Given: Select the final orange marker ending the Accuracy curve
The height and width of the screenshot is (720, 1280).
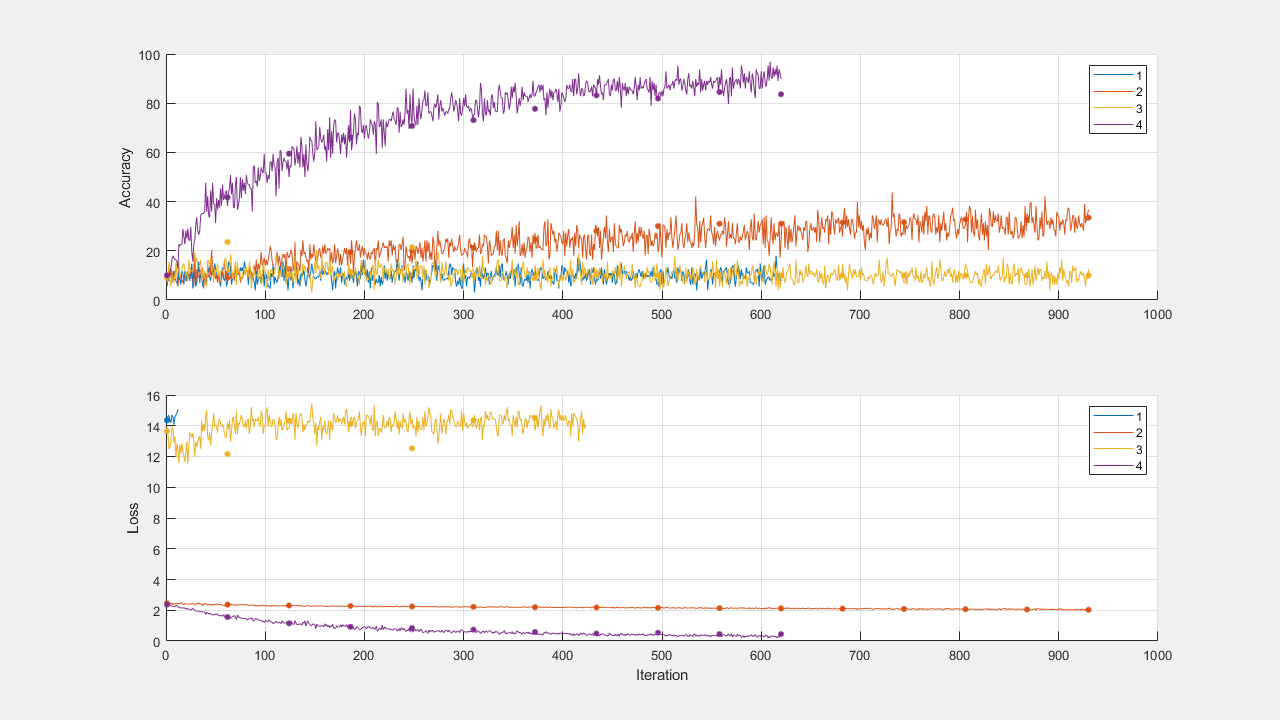Looking at the screenshot, I should click(x=1088, y=218).
